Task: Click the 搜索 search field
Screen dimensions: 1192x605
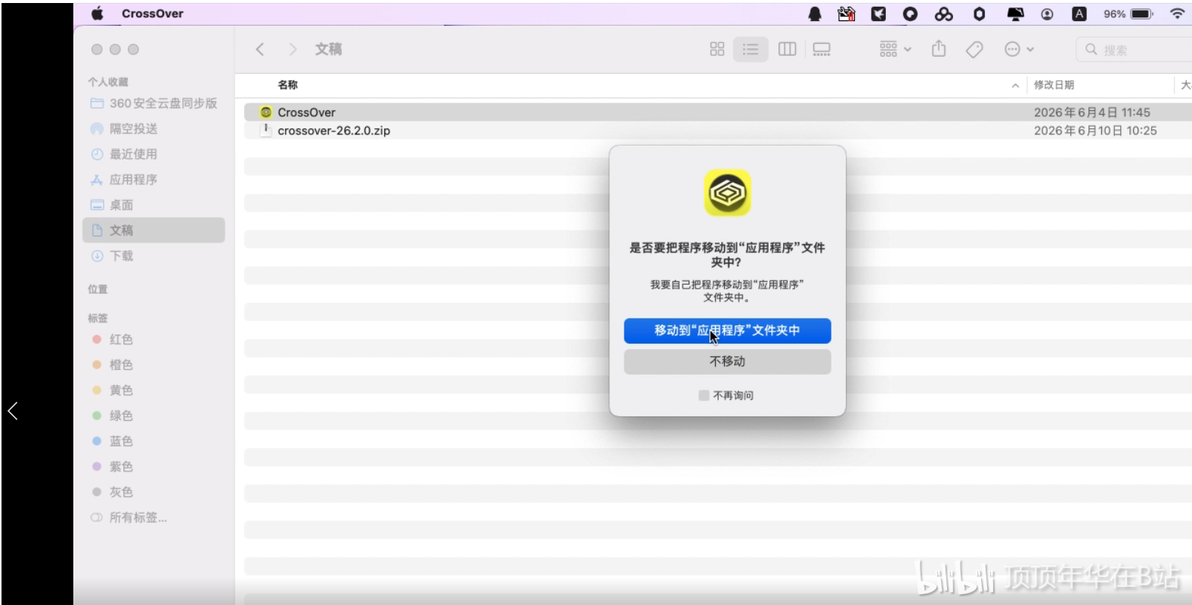Action: (1134, 50)
